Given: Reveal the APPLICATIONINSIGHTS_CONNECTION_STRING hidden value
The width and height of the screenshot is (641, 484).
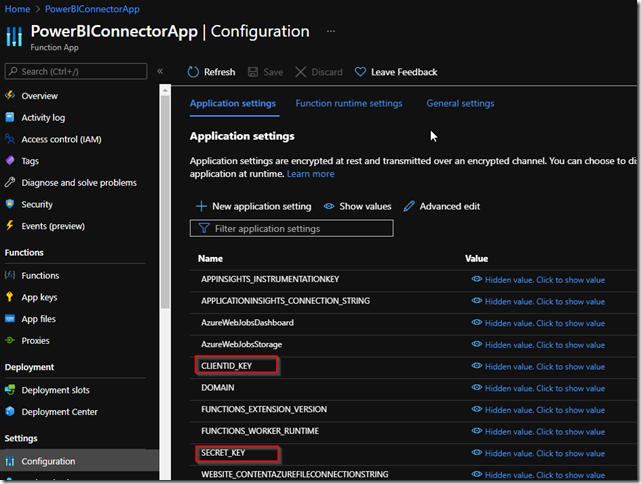Looking at the screenshot, I should [x=538, y=301].
